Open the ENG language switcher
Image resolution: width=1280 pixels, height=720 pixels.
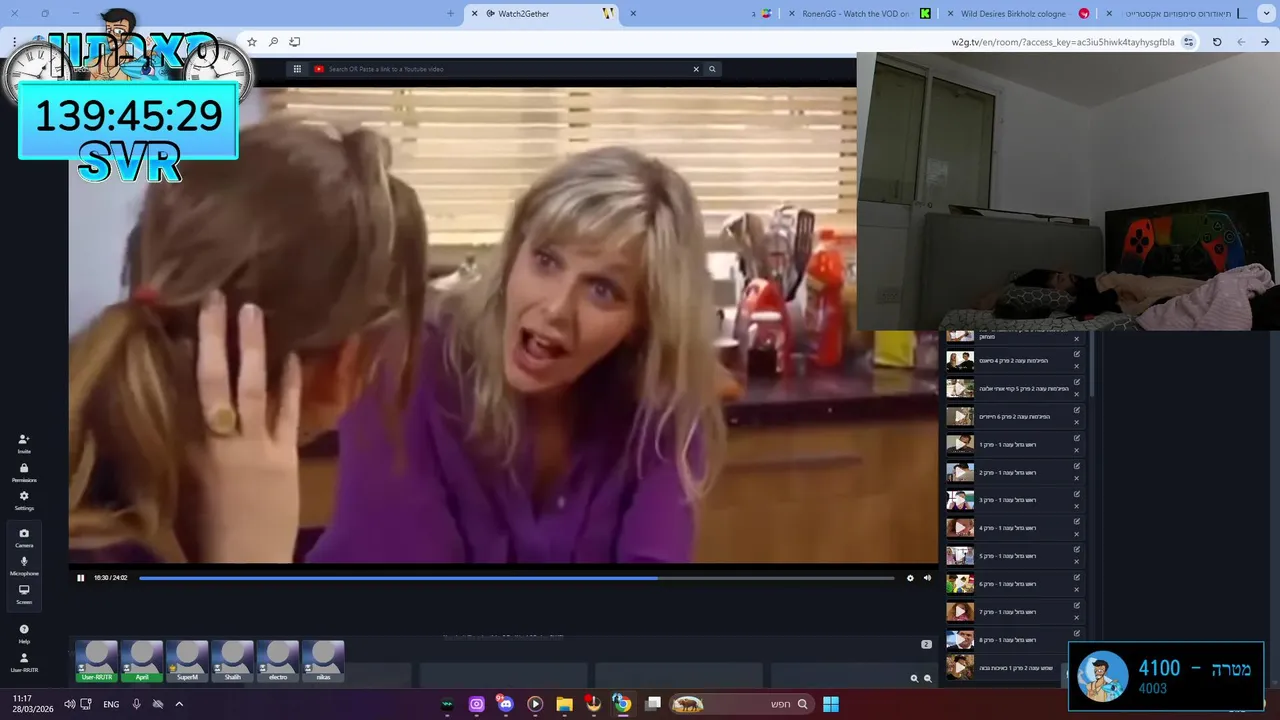(x=111, y=704)
